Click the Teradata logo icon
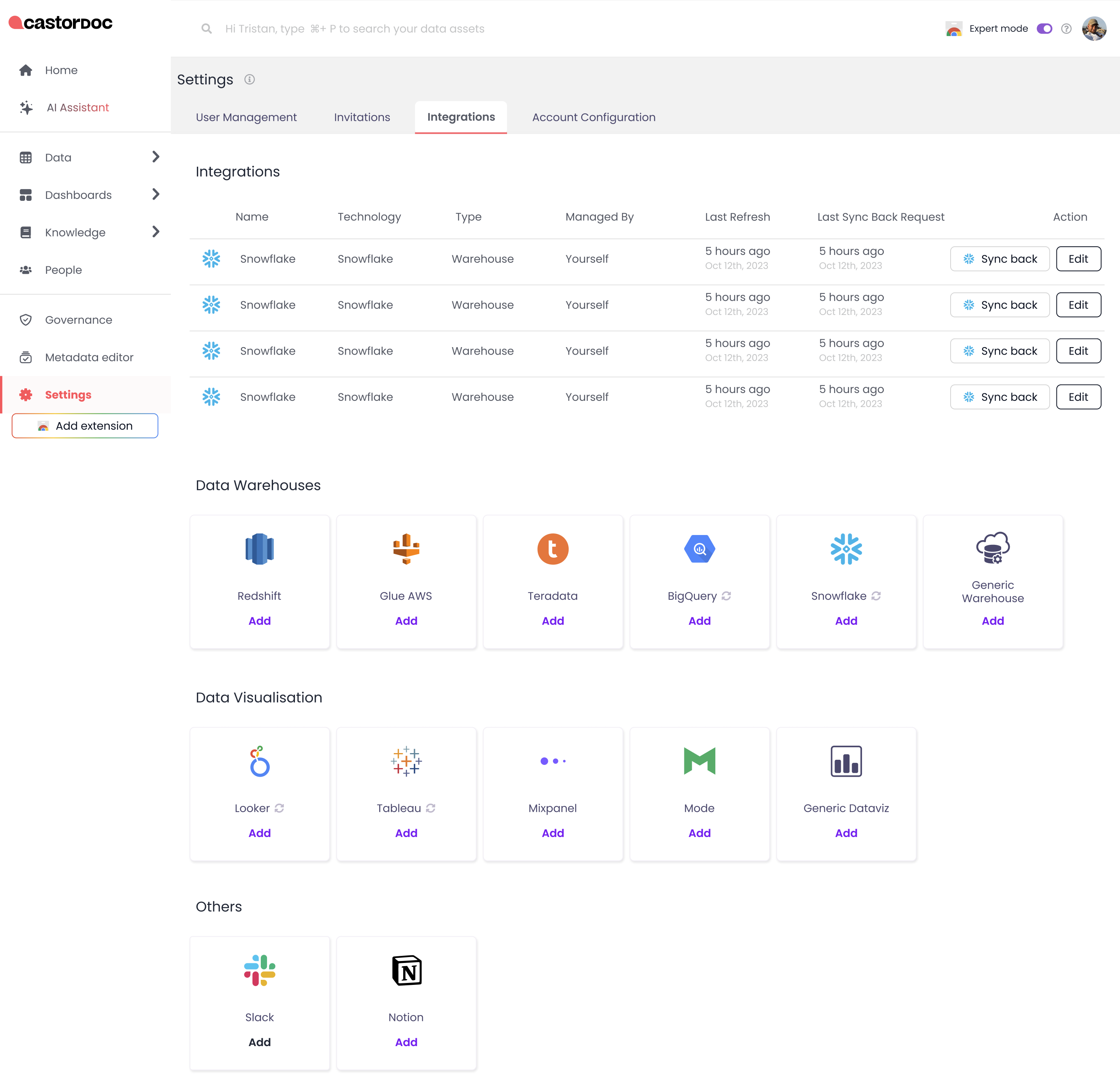The width and height of the screenshot is (1120, 1081). tap(553, 549)
